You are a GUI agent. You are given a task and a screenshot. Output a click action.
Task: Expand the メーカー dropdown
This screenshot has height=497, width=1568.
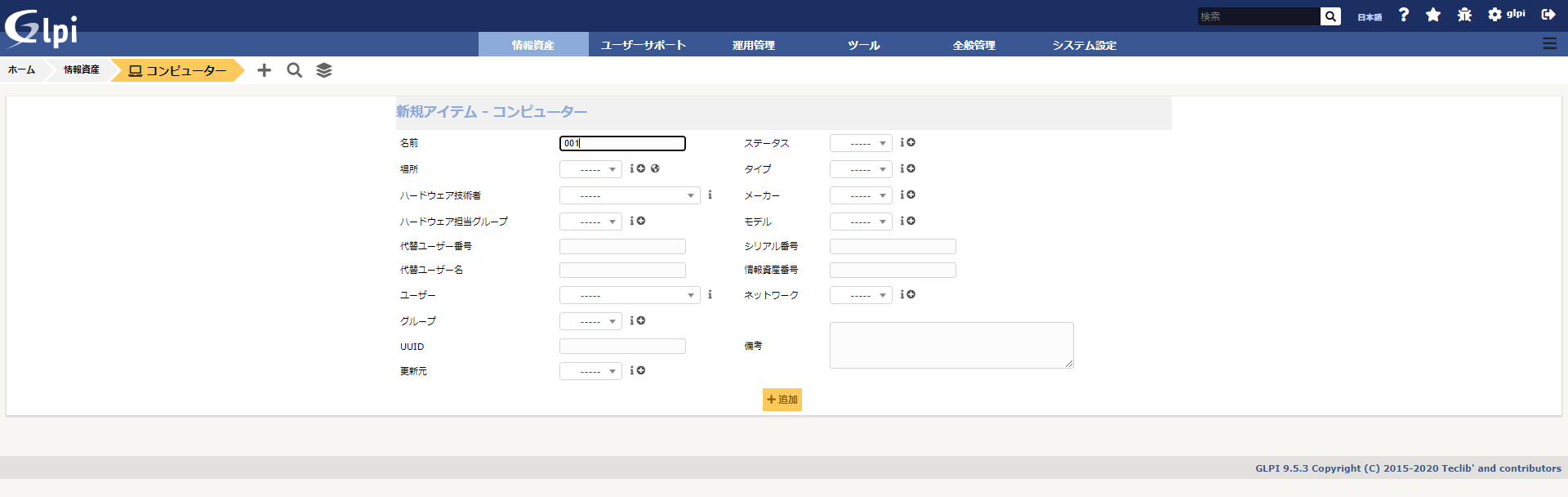[x=861, y=195]
